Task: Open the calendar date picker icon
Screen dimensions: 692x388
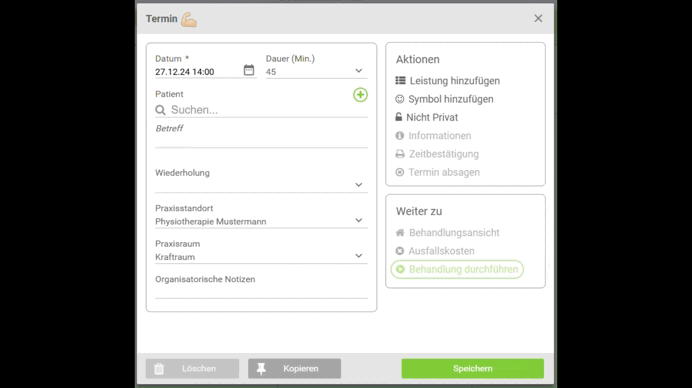Action: (x=249, y=70)
